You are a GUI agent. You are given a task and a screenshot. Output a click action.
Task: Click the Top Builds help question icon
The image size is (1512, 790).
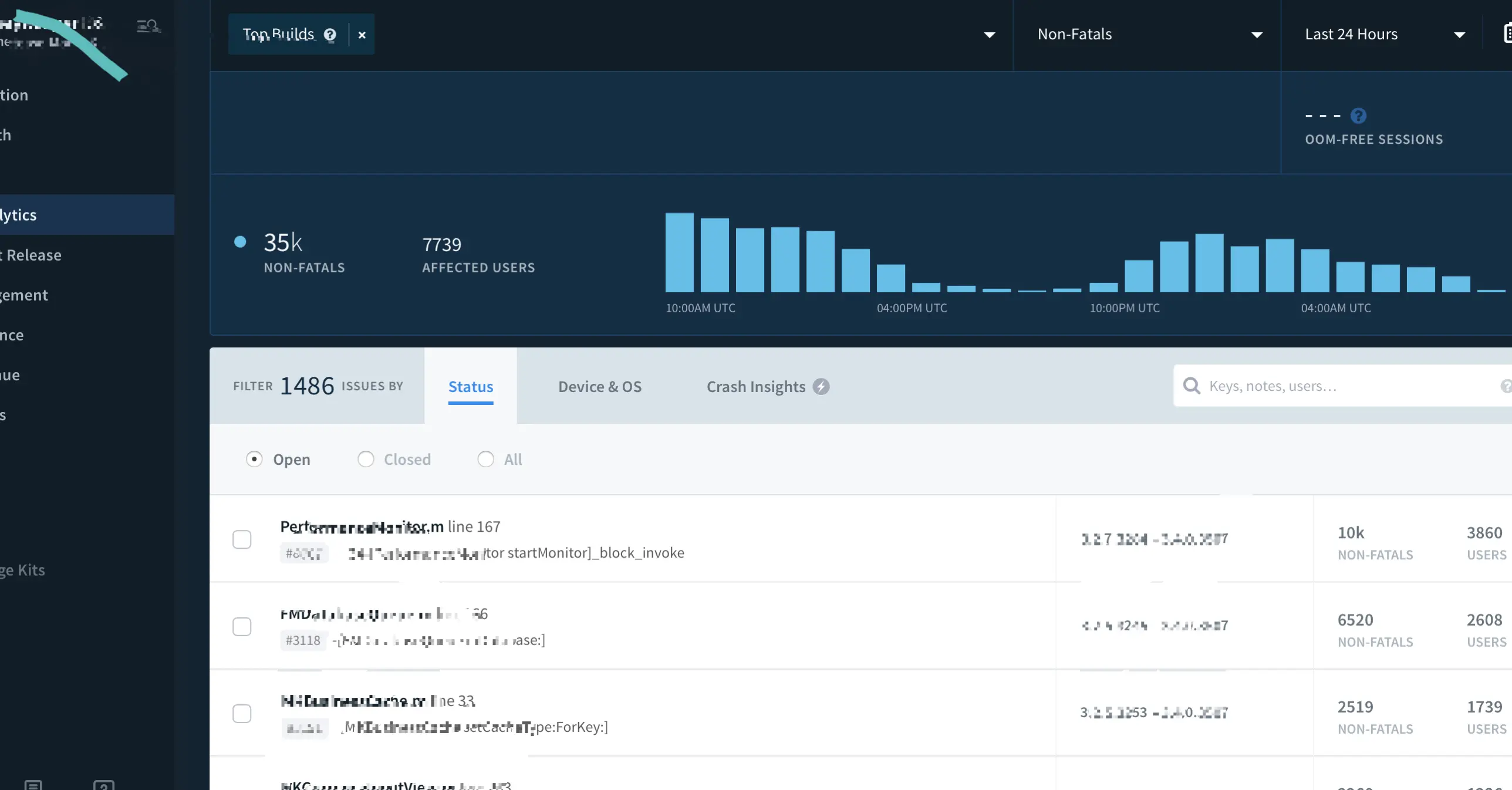click(x=330, y=35)
